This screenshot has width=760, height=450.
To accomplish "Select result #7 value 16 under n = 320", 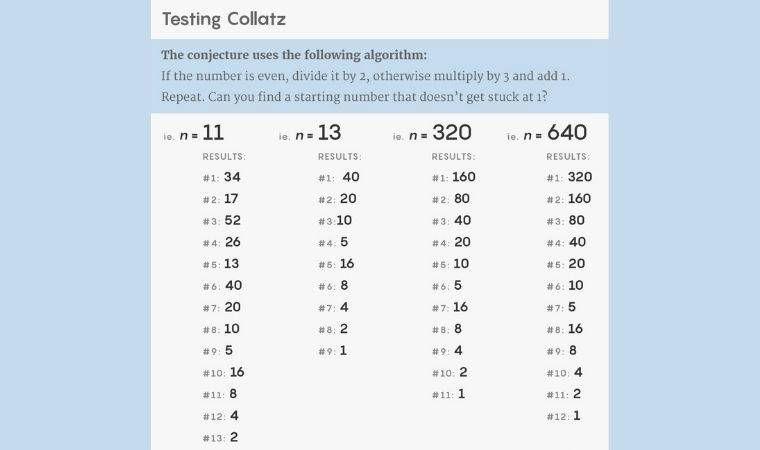I will click(x=461, y=307).
